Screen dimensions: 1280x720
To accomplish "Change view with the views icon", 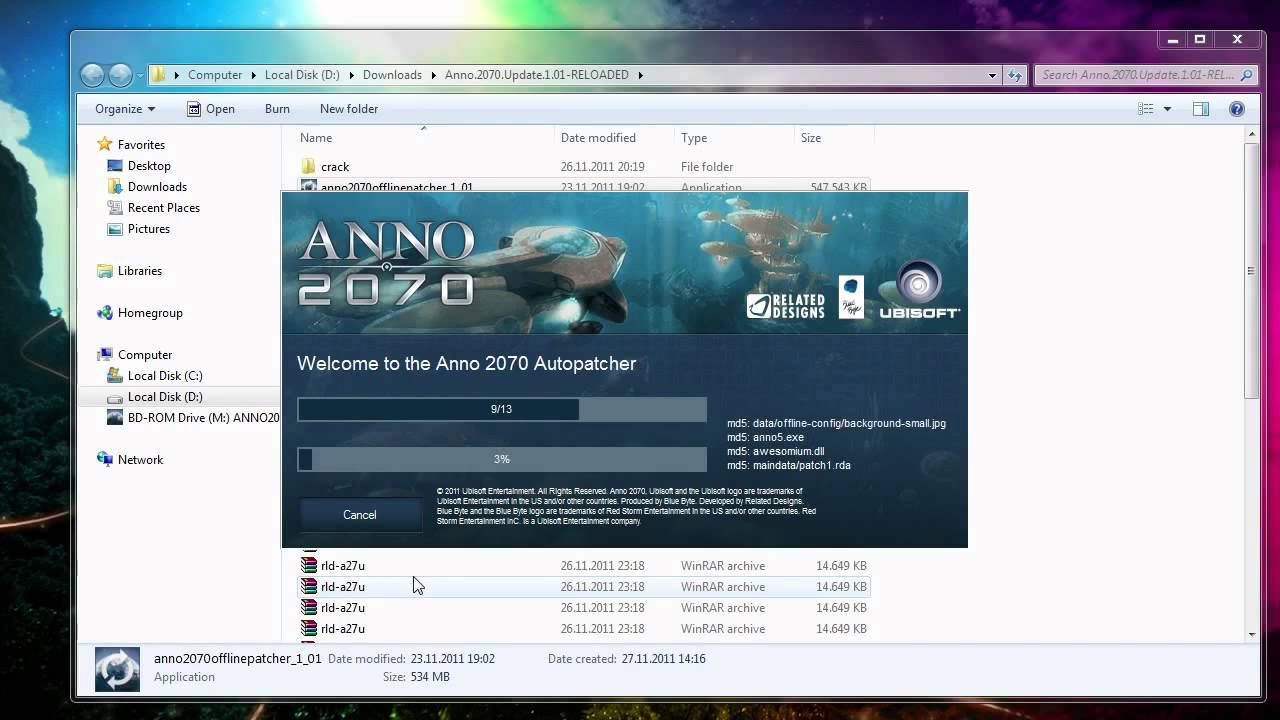I will tap(1146, 109).
